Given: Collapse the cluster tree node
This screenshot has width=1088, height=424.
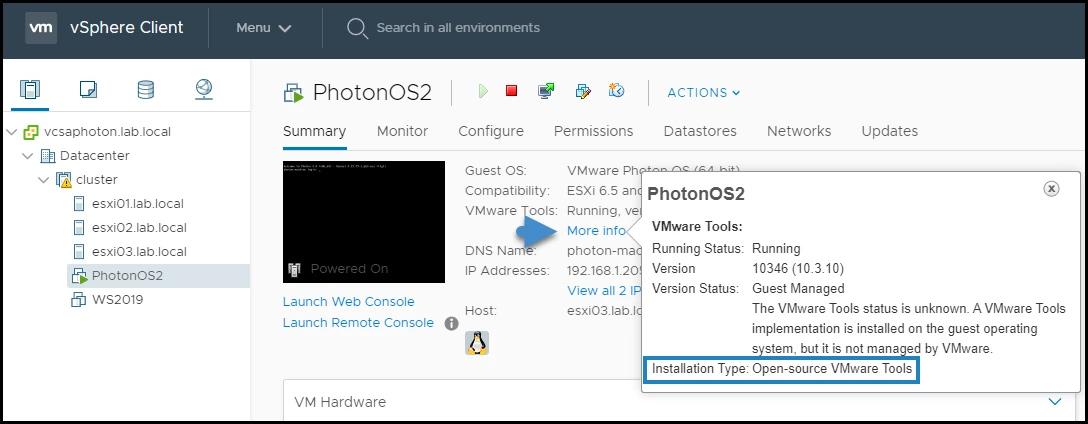Looking at the screenshot, I should (43, 180).
